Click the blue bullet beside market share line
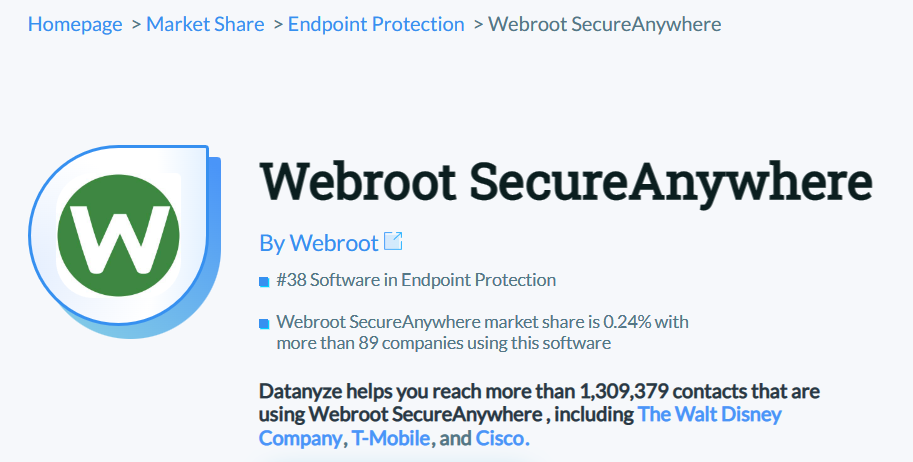This screenshot has height=462, width=913. (x=264, y=323)
